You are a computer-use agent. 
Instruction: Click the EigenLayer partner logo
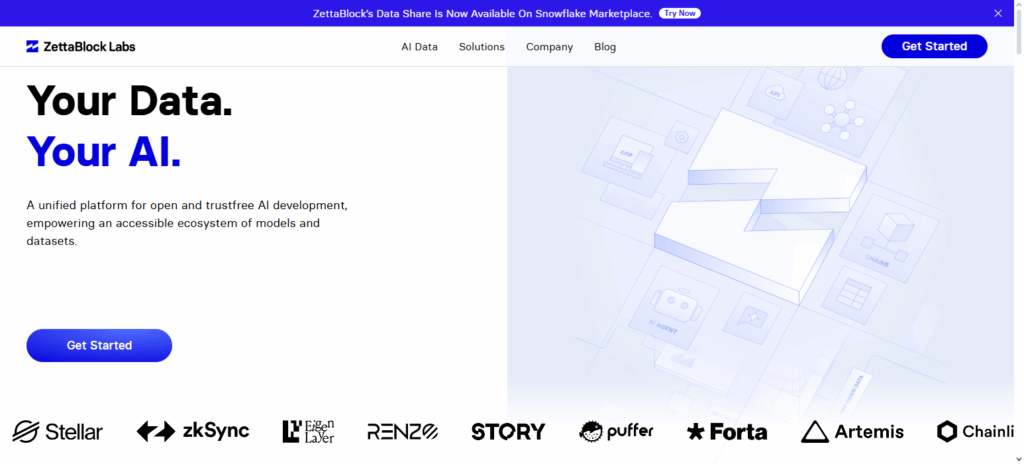pos(308,431)
